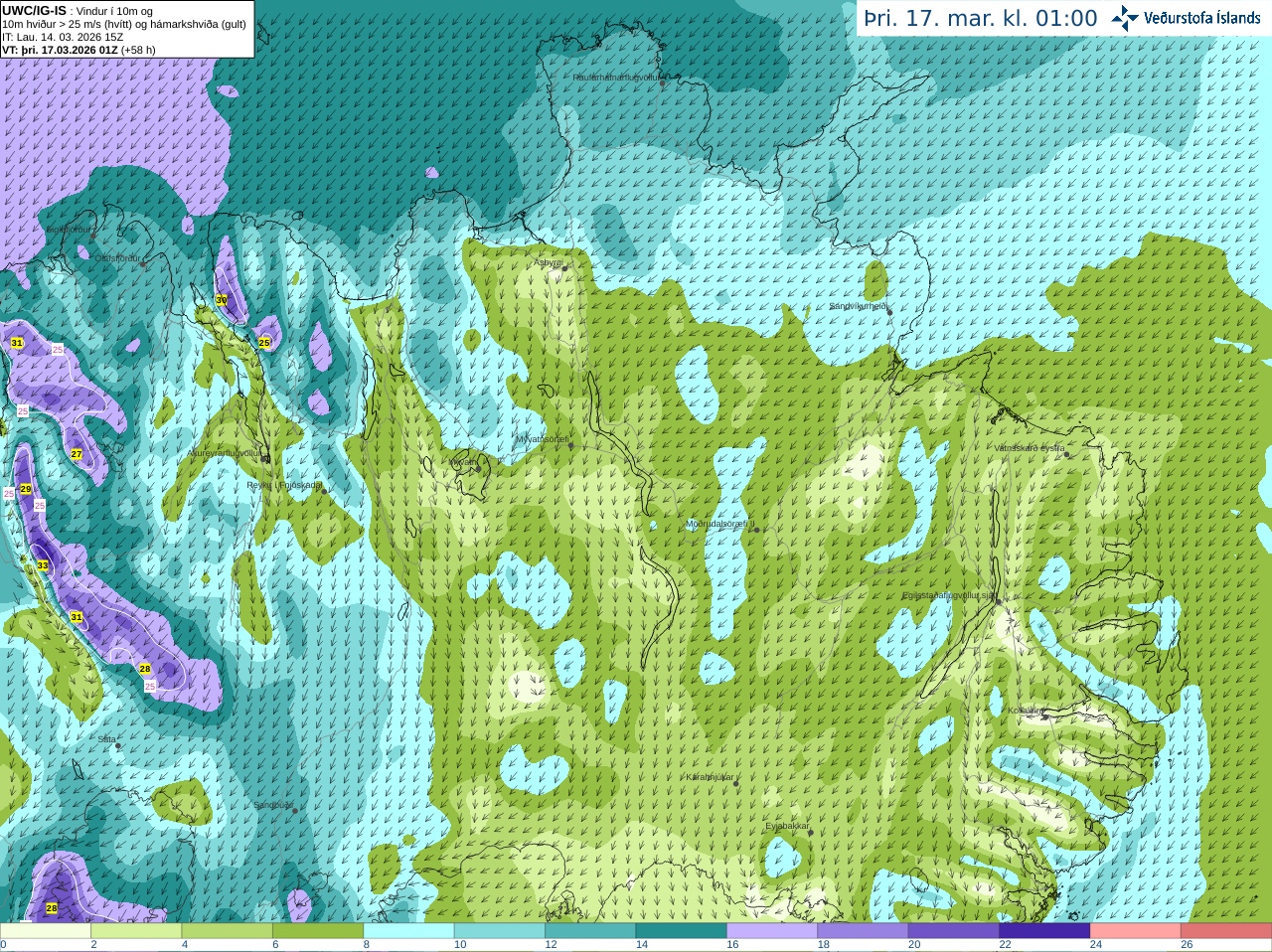1272x952 pixels.
Task: Select the Ólafsfjörður station label
Action: tap(117, 258)
